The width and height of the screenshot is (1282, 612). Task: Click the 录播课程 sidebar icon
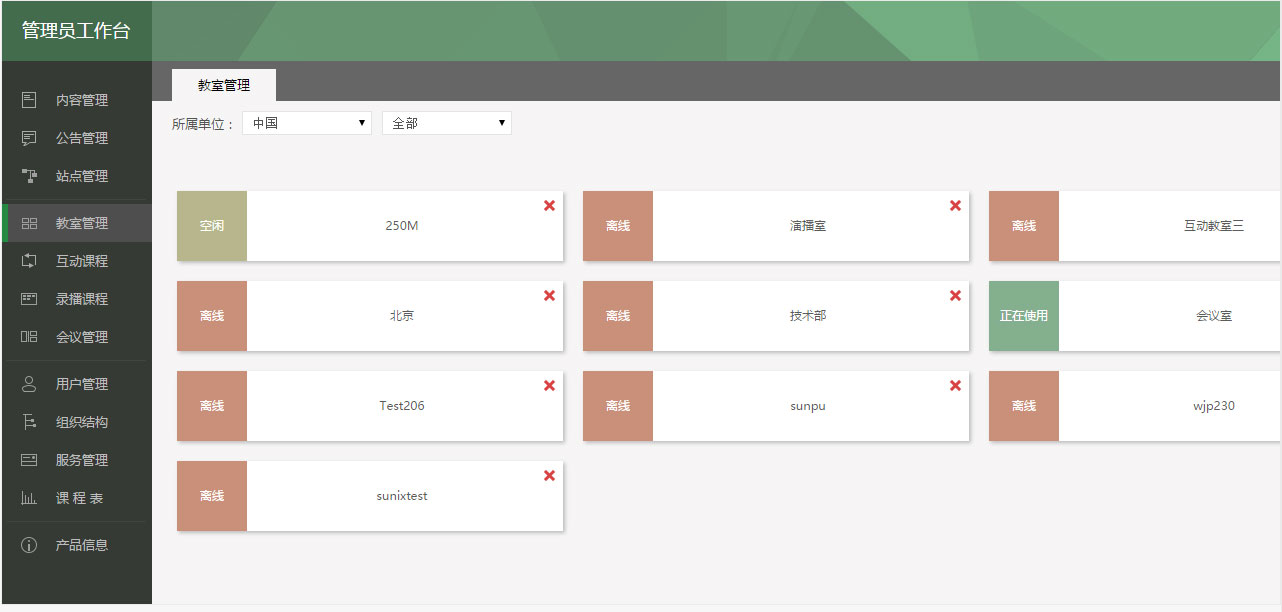coord(29,299)
